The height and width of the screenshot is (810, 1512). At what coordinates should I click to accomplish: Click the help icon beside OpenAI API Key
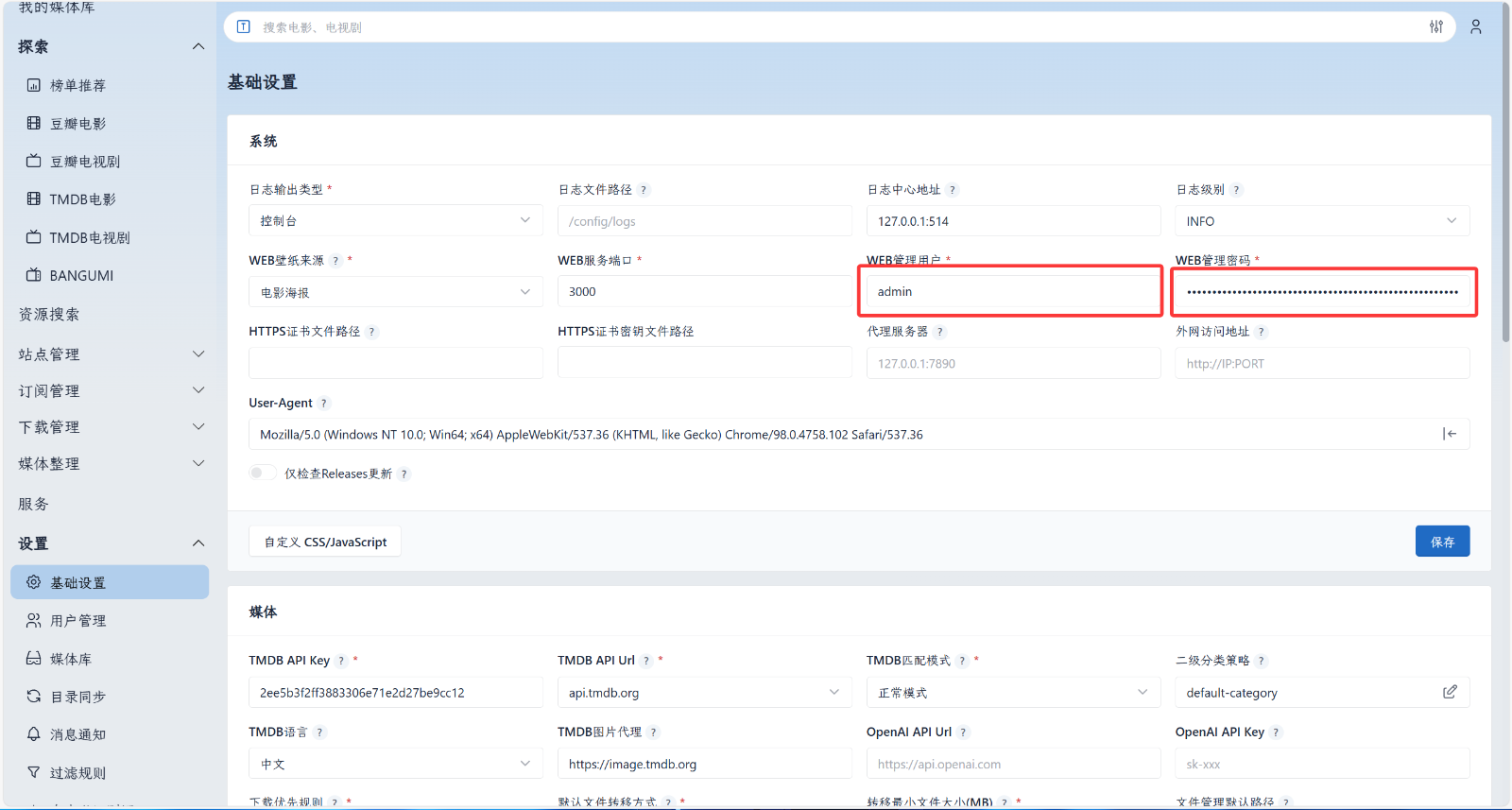[1276, 732]
